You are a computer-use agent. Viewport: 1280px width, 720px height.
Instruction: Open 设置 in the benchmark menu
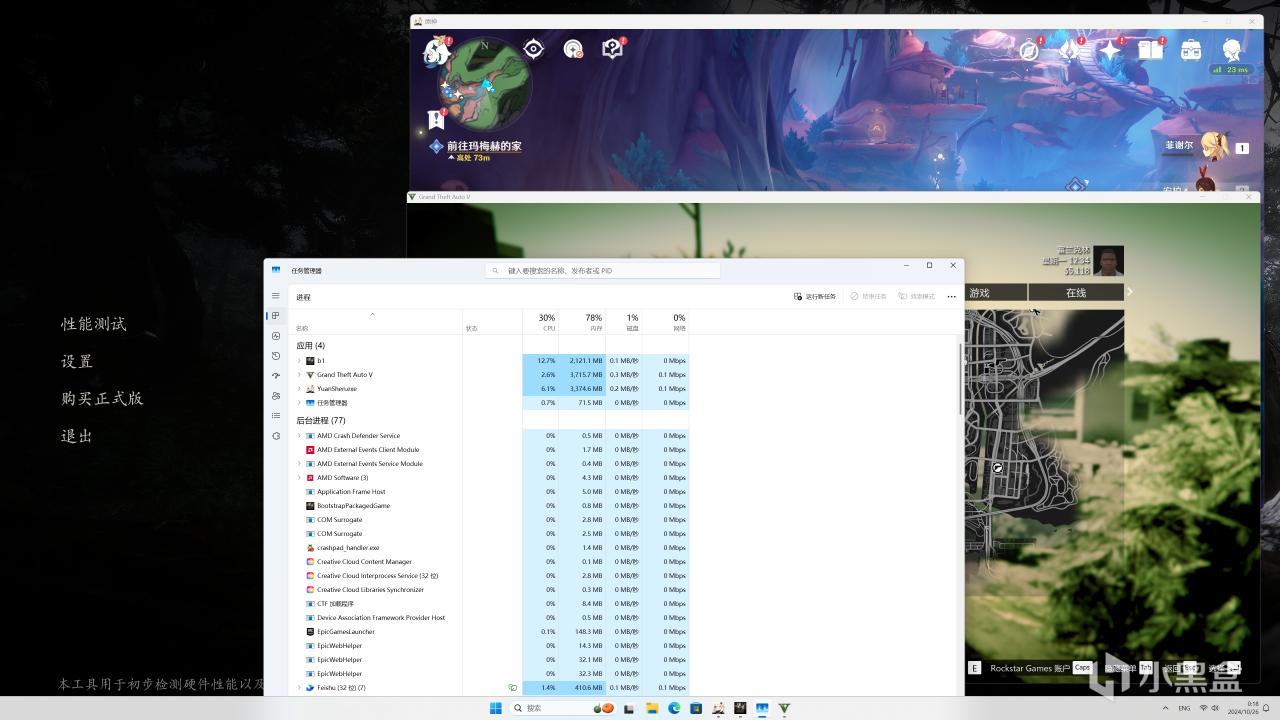click(77, 361)
